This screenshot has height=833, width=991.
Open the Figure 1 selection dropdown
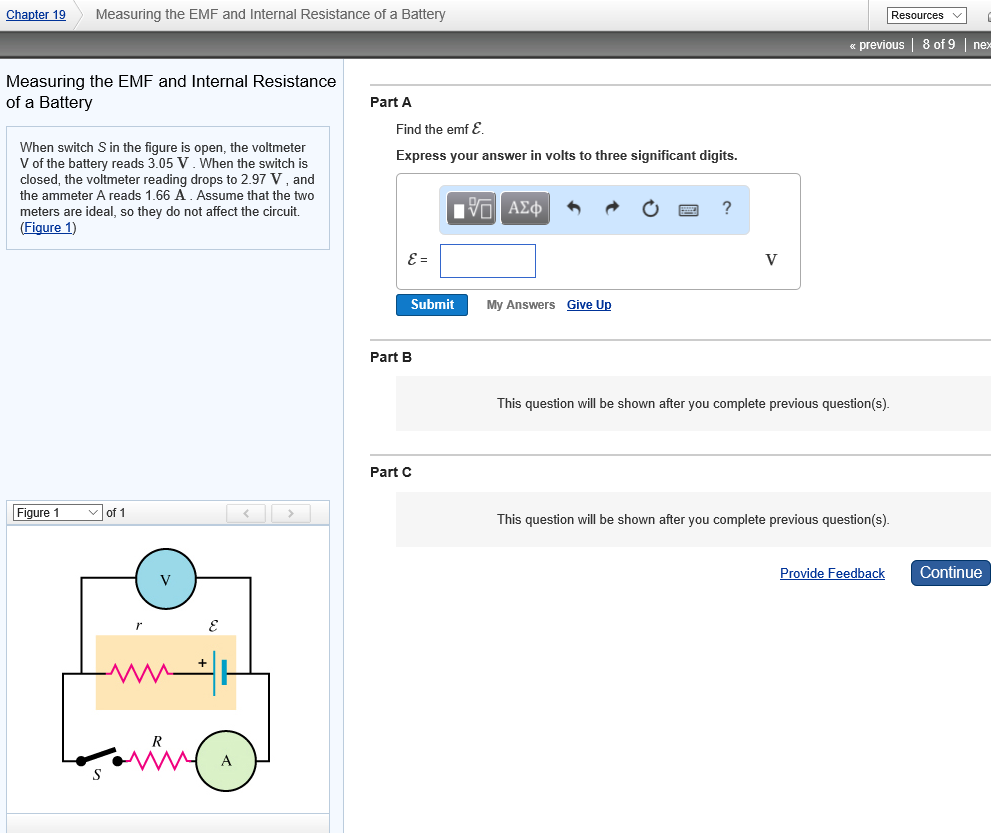click(57, 512)
